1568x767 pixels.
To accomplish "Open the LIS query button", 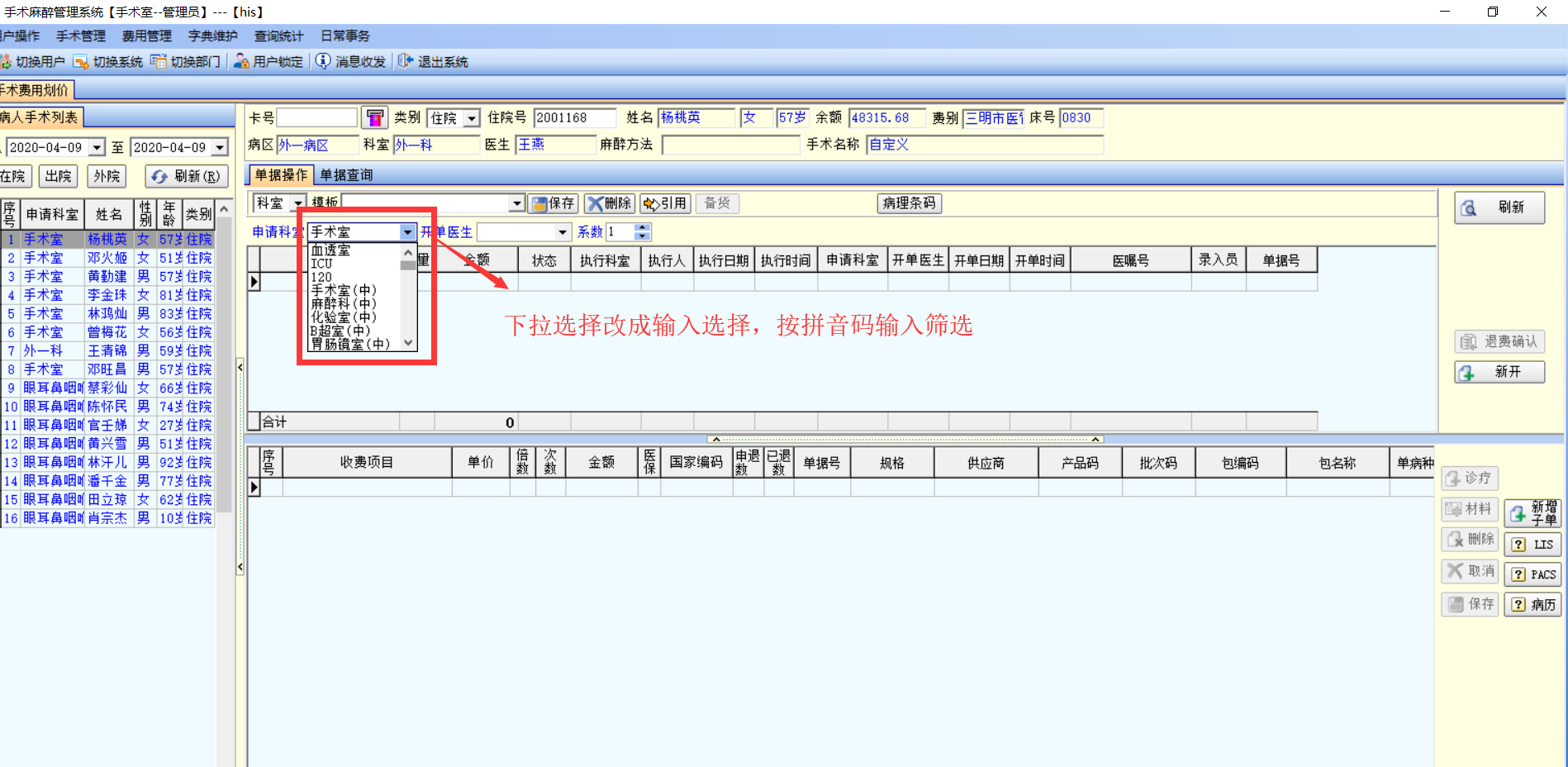I will pos(1532,545).
